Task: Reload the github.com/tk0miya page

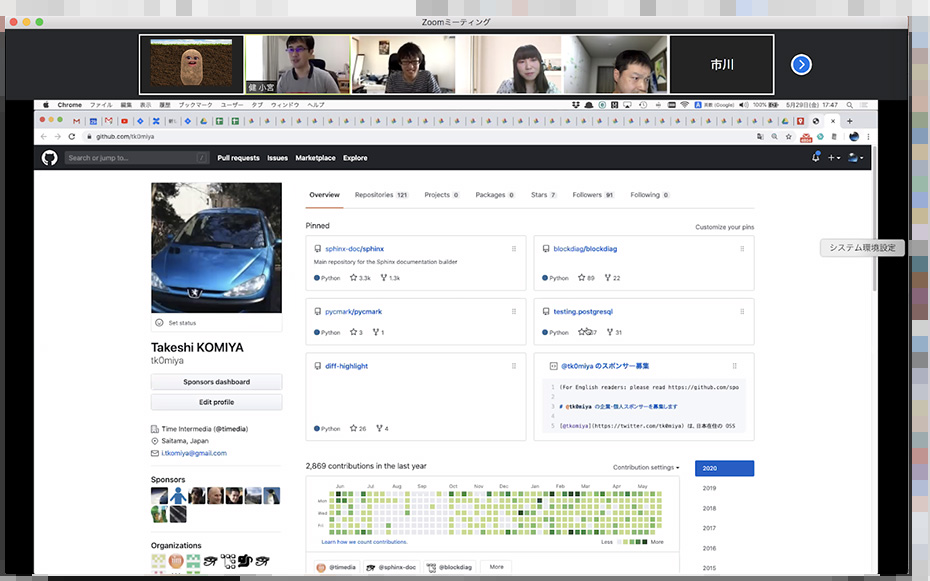Action: click(72, 136)
